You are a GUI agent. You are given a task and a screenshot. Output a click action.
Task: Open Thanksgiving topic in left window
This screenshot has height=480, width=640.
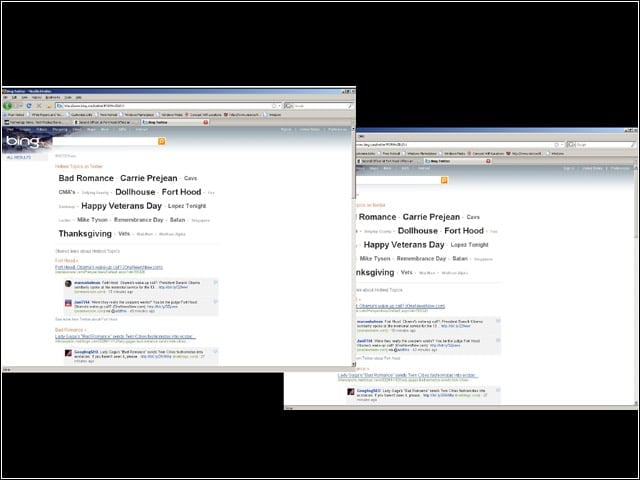tap(85, 233)
